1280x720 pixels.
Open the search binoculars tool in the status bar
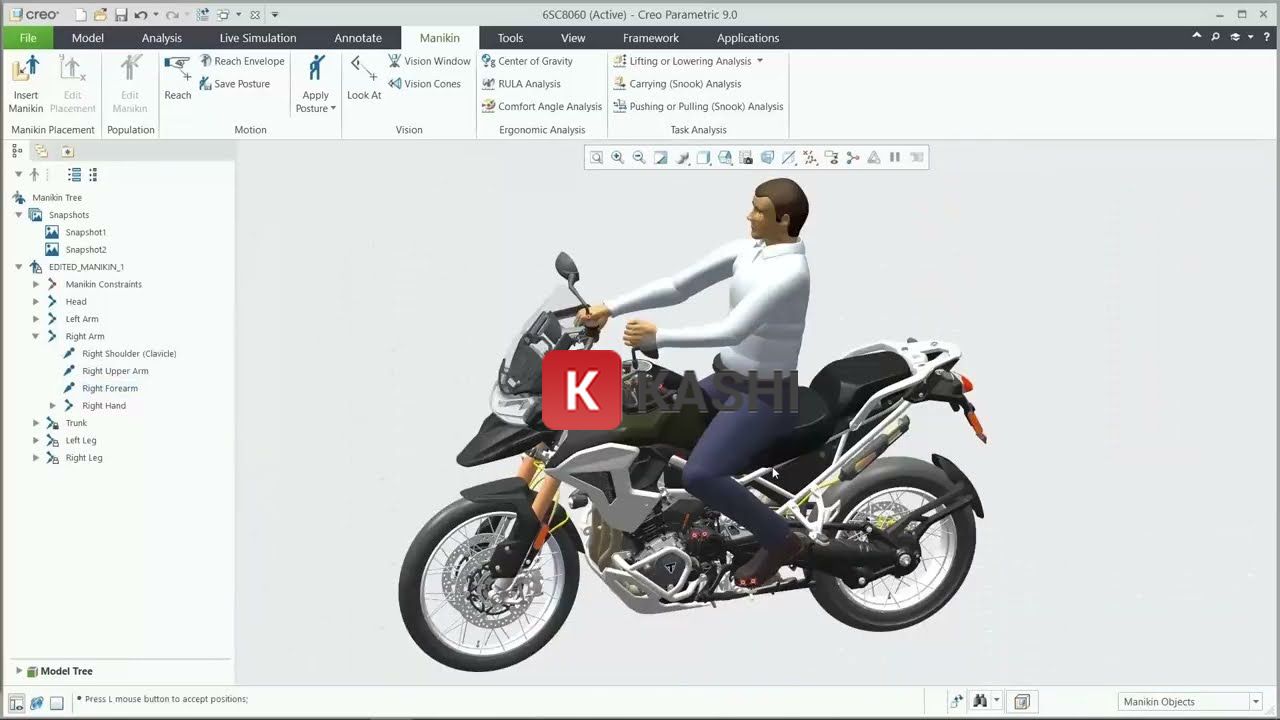coord(980,701)
